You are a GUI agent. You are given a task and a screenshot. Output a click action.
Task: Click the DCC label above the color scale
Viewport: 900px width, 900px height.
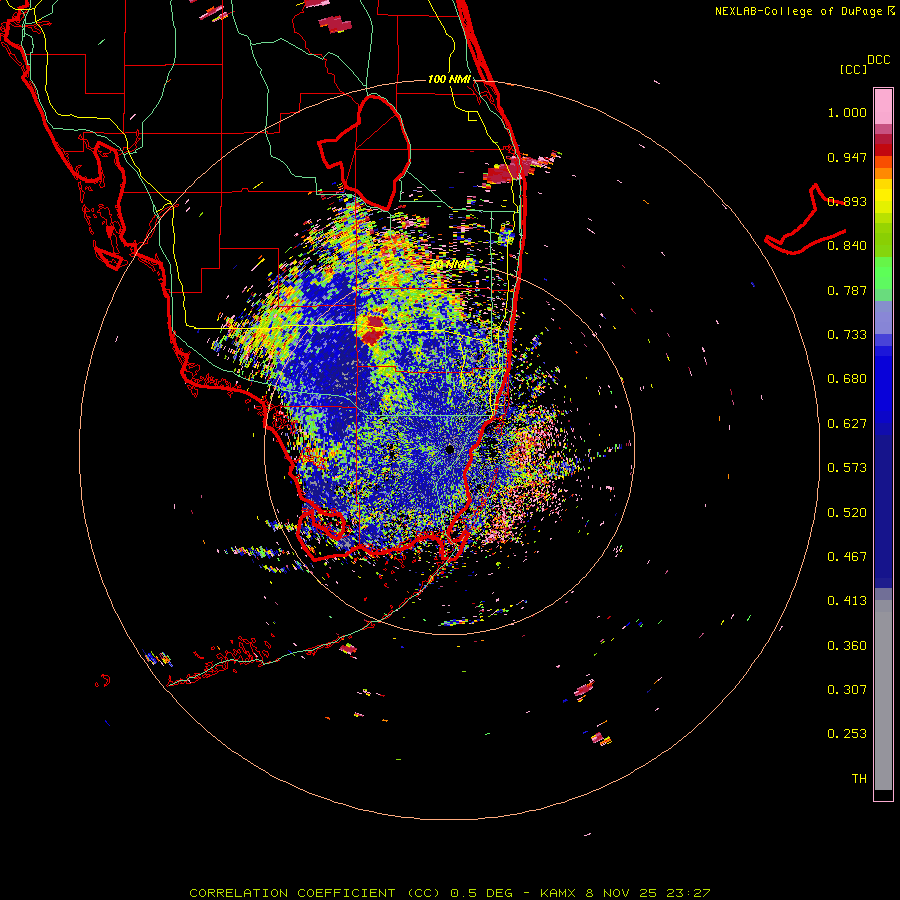pyautogui.click(x=878, y=60)
